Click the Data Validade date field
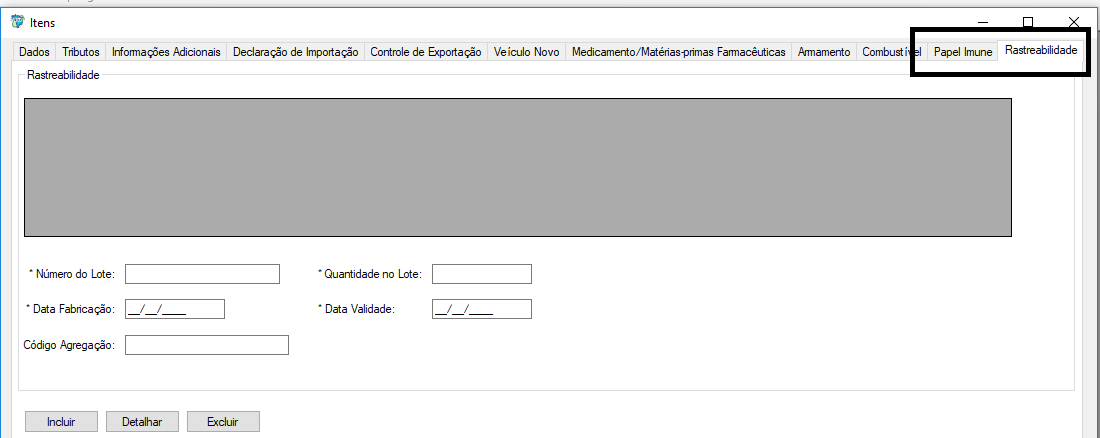1100x438 pixels. (x=481, y=309)
